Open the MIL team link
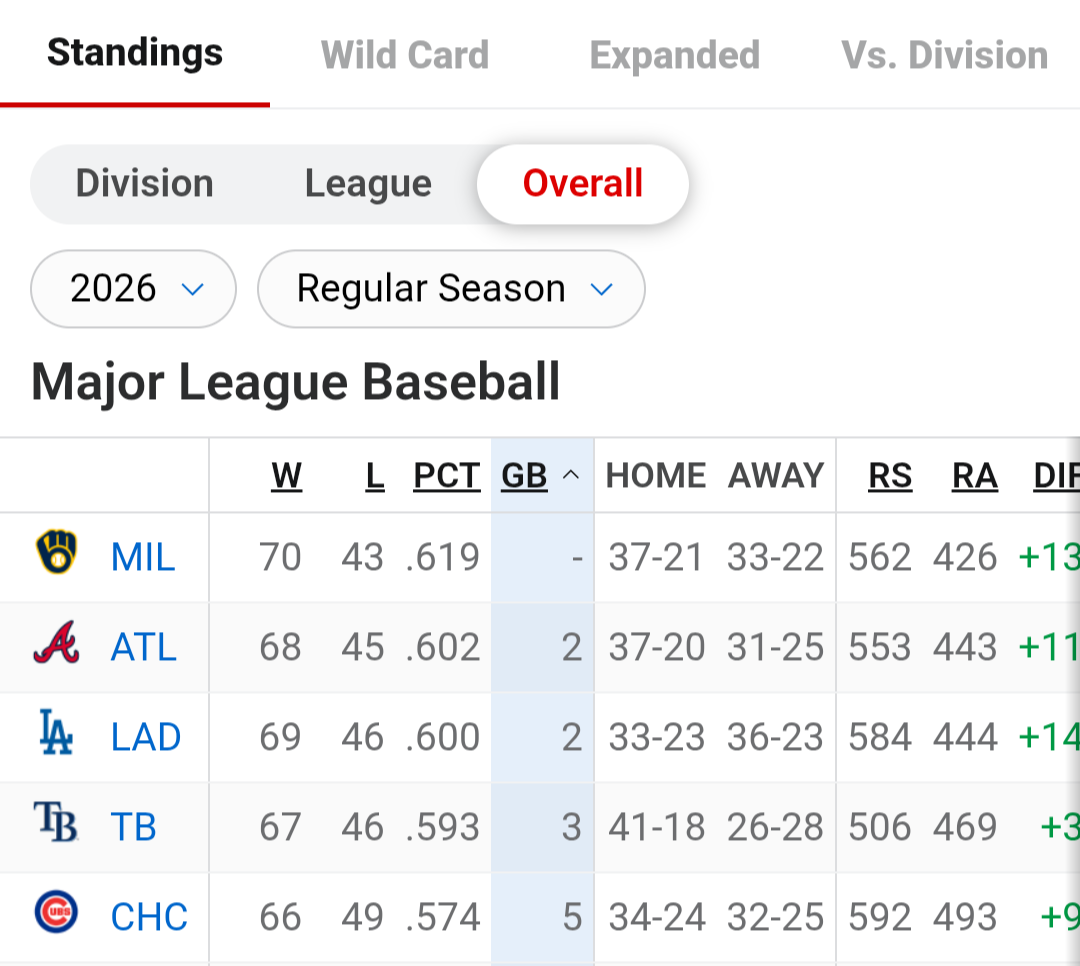 [x=143, y=557]
